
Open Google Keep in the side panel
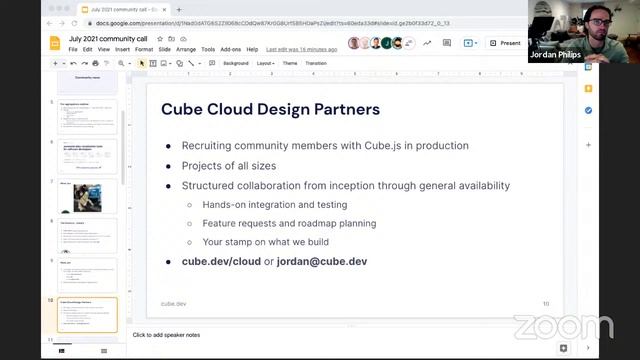pyautogui.click(x=588, y=89)
